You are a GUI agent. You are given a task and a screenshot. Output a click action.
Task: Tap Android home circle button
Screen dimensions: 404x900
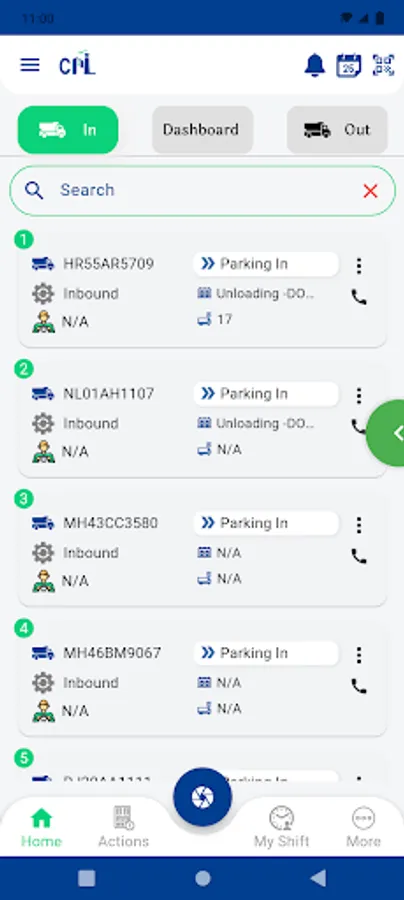(203, 878)
